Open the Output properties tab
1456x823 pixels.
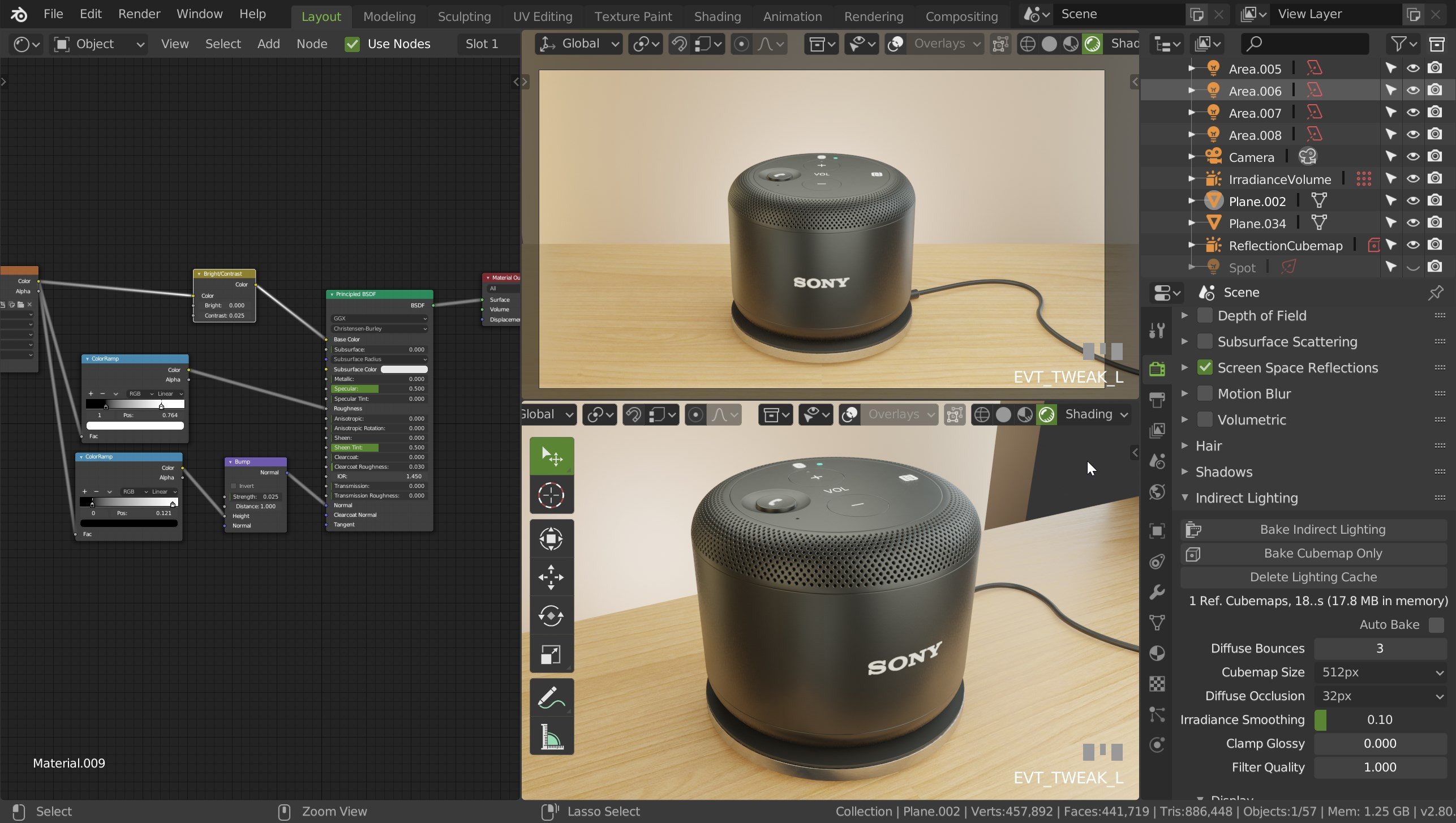click(1157, 400)
